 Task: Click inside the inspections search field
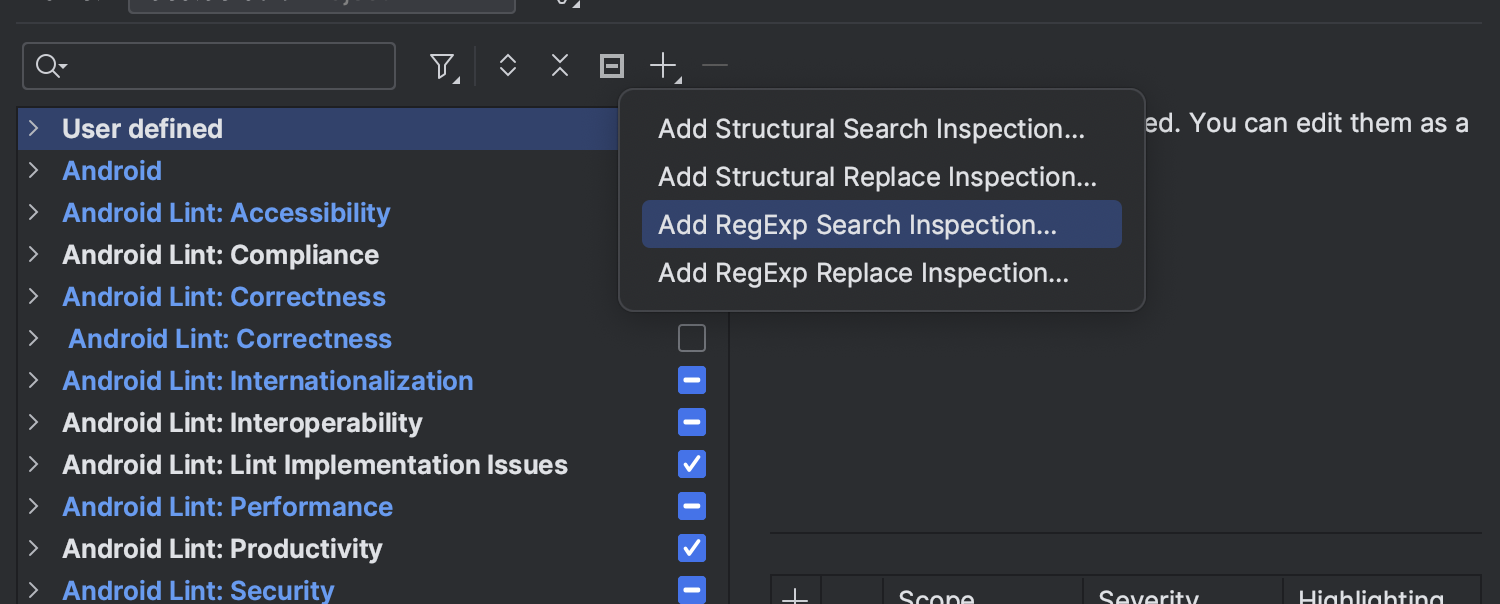point(209,67)
